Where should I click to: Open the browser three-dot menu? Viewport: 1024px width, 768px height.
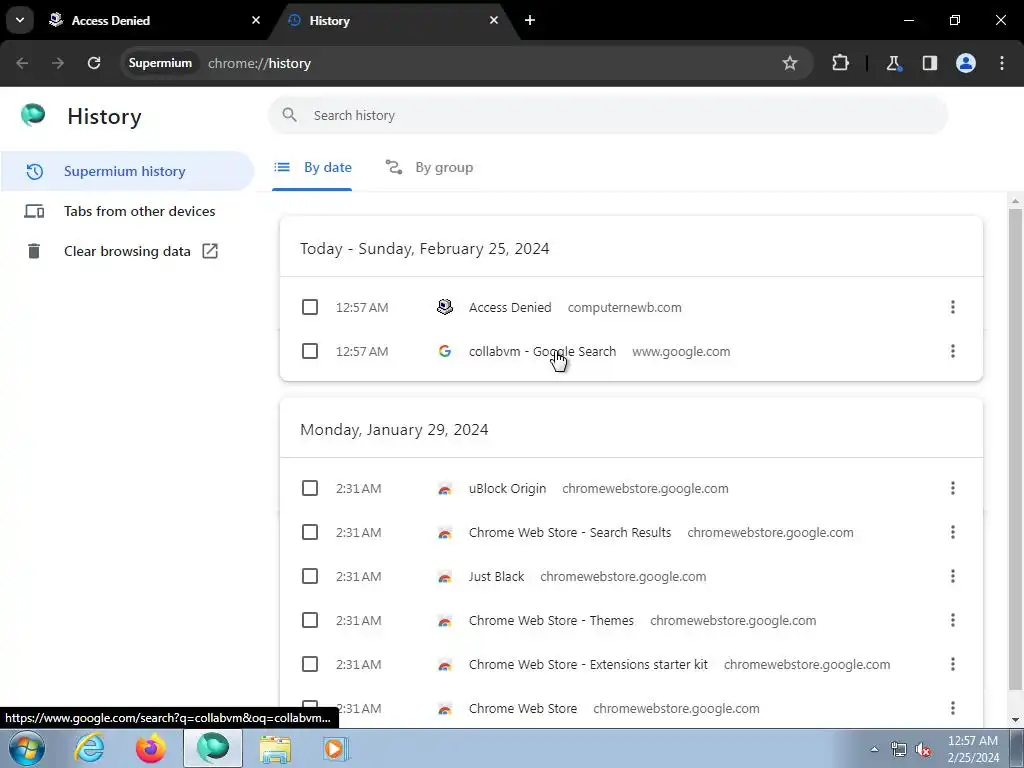(1002, 63)
